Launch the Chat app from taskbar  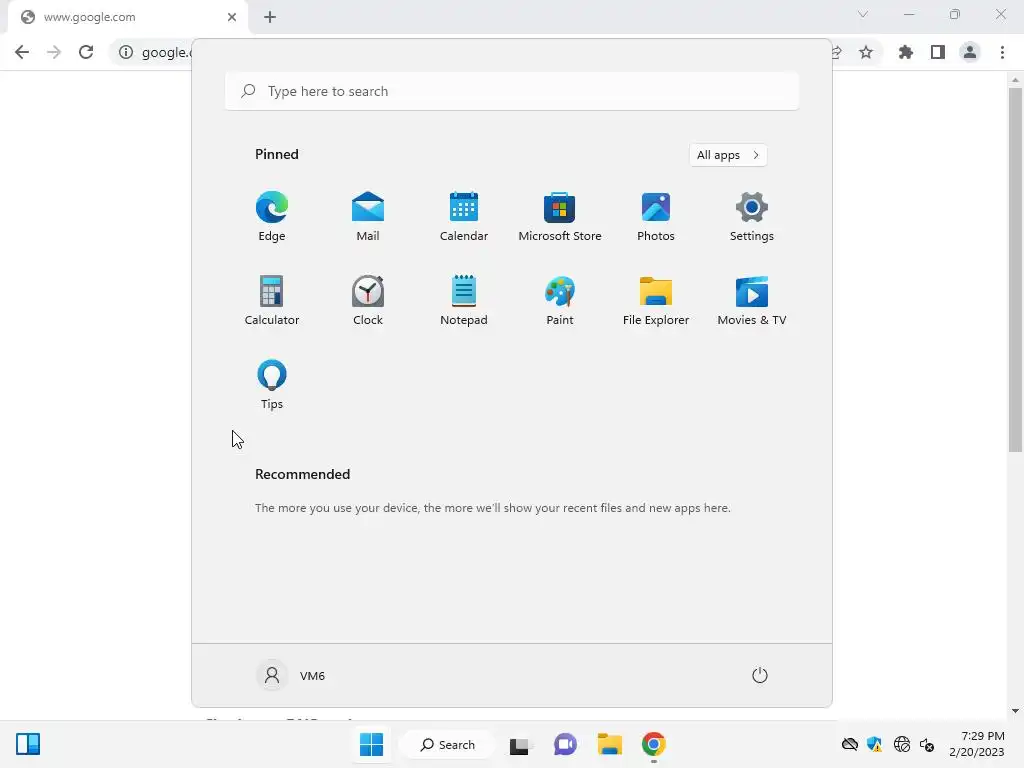click(566, 744)
